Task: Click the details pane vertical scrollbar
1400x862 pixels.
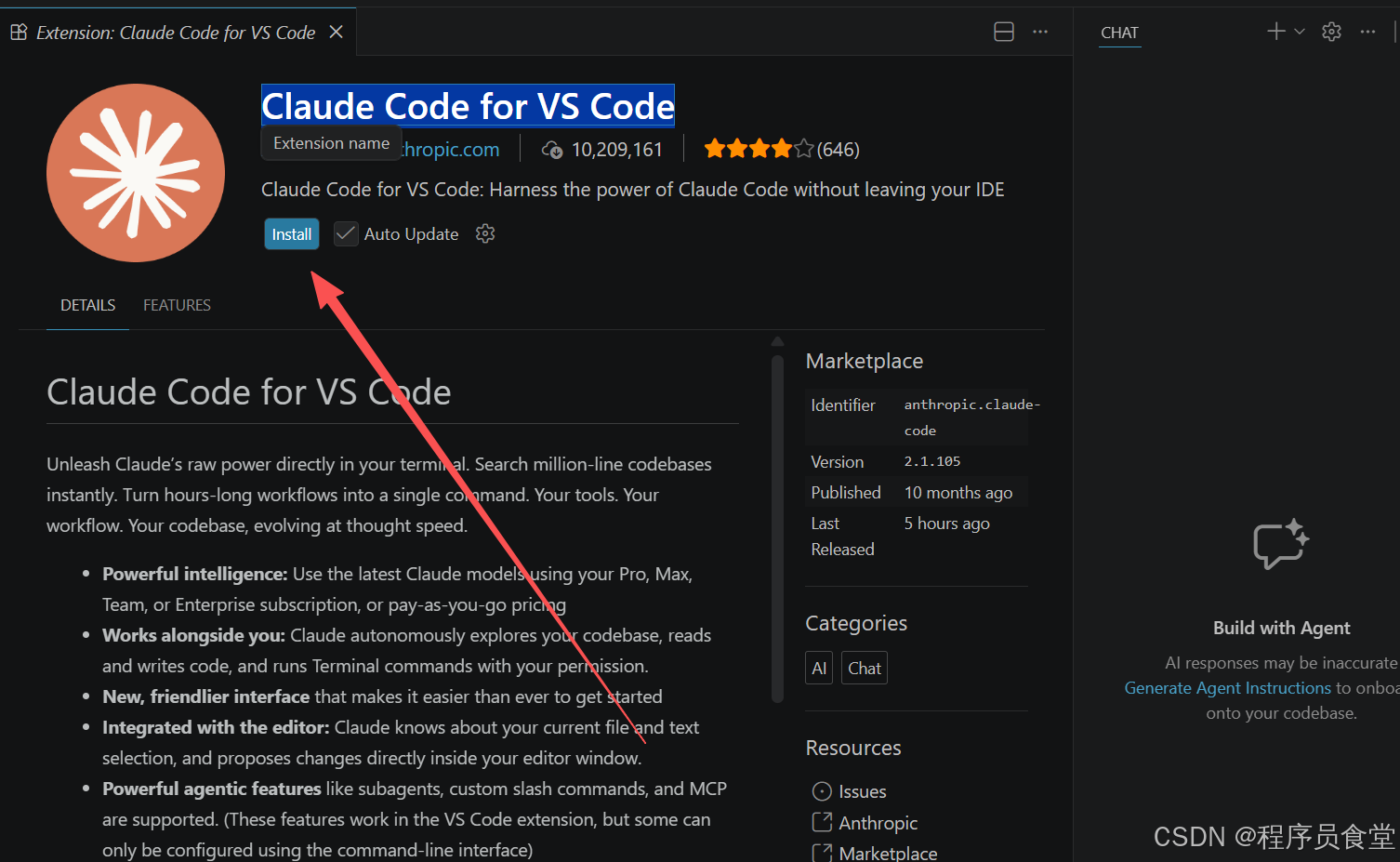Action: [777, 528]
